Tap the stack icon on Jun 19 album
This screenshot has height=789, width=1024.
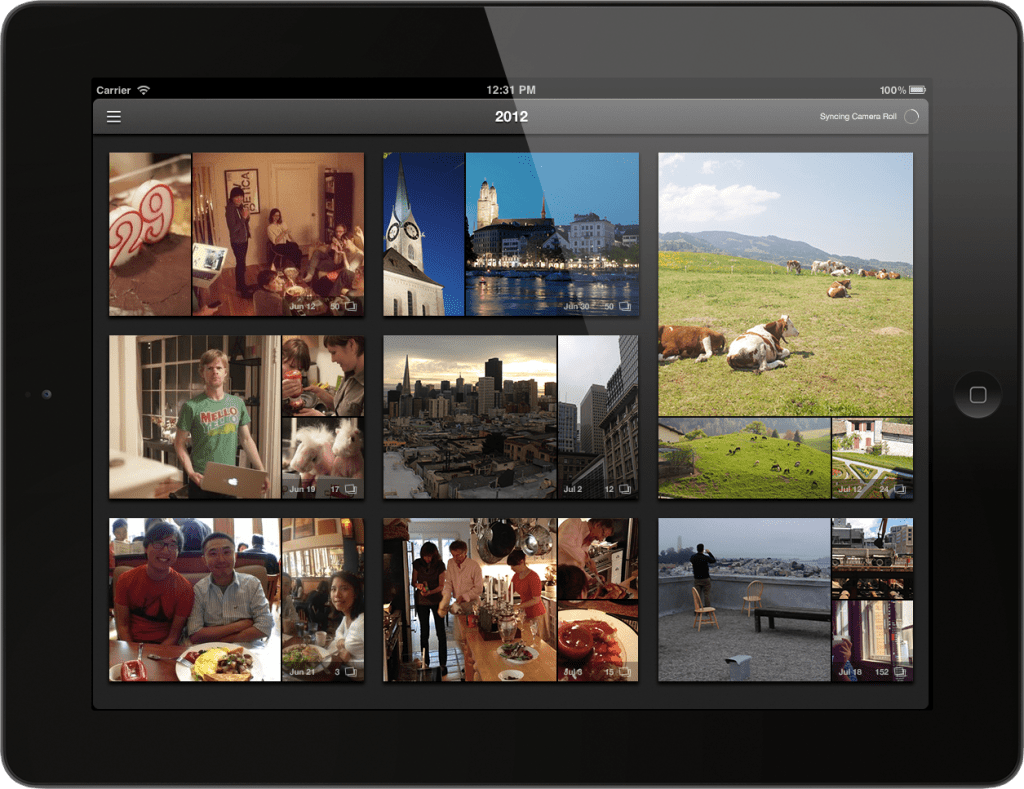[351, 489]
